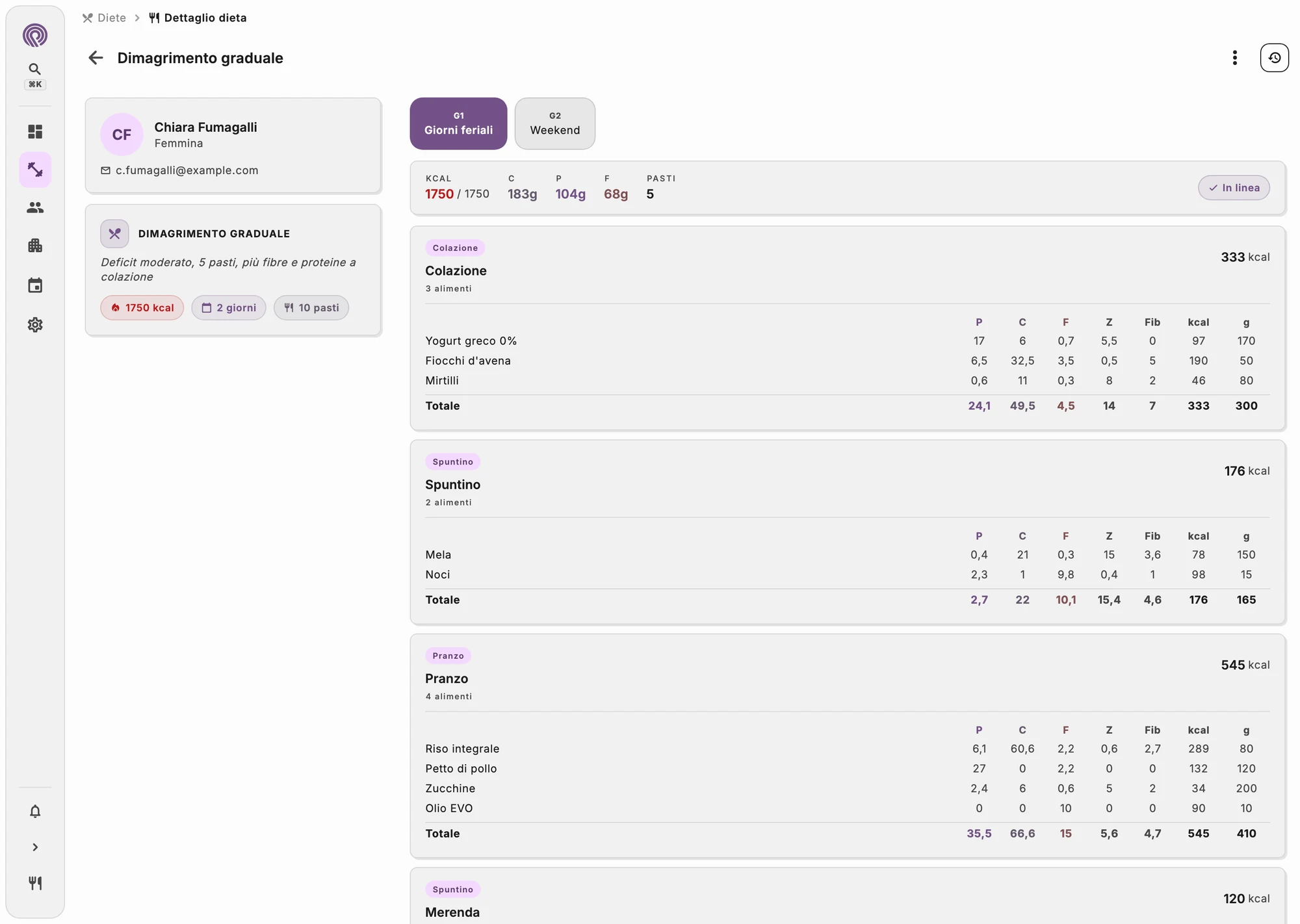Image resolution: width=1300 pixels, height=924 pixels.
Task: Click the Zucchine food row
Action: pos(847,788)
